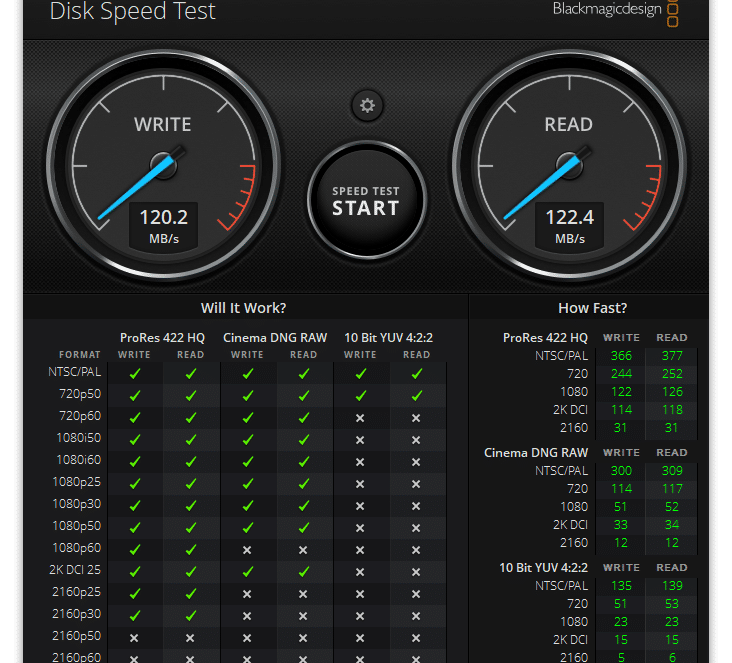Click the How Fast Cinema DNG RAW section title
This screenshot has width=732, height=663.
[x=536, y=452]
